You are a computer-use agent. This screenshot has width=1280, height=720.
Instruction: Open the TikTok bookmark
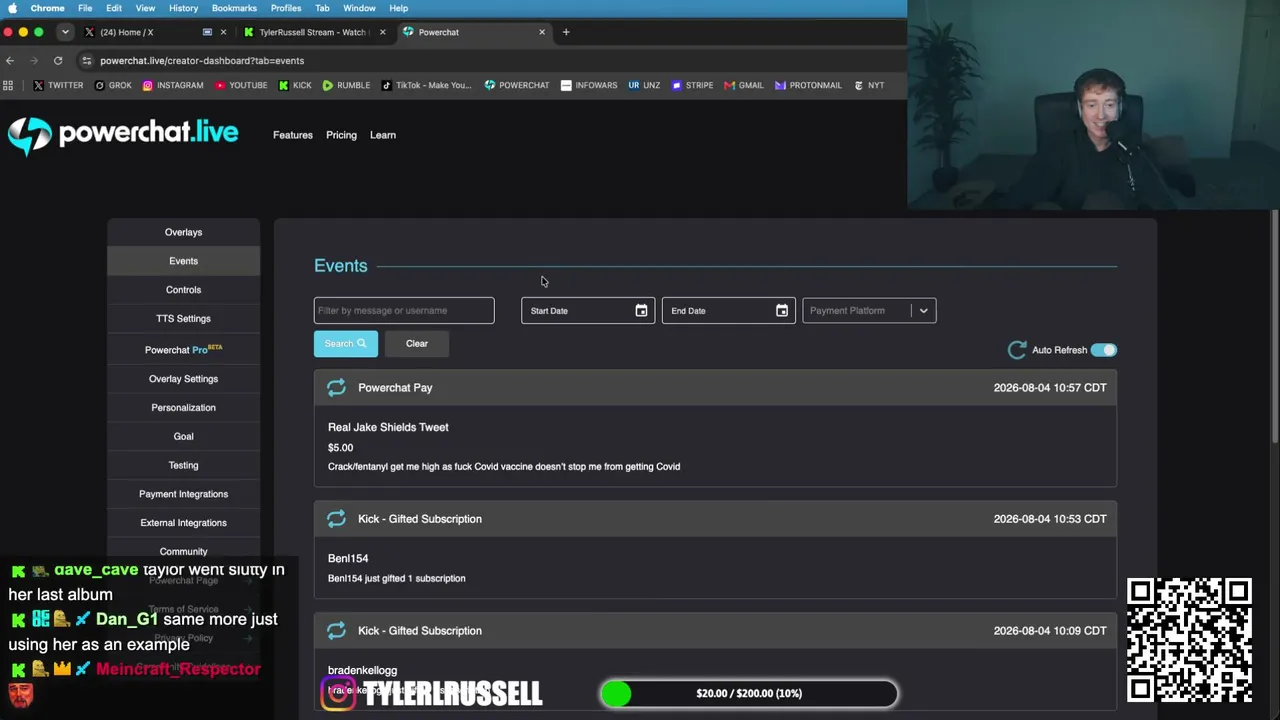pos(426,85)
